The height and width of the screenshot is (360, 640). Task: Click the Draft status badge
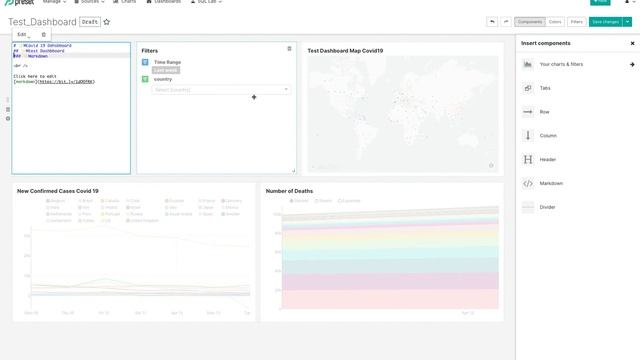[90, 22]
